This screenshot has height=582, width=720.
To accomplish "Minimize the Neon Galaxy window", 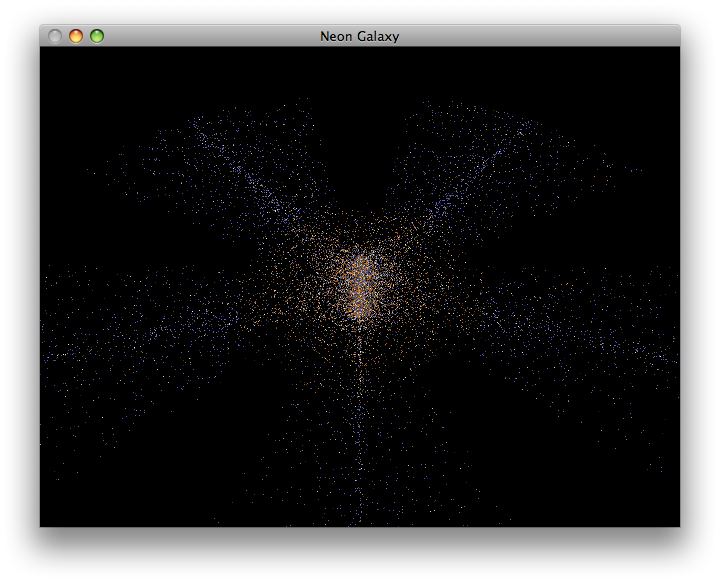I will [x=76, y=36].
